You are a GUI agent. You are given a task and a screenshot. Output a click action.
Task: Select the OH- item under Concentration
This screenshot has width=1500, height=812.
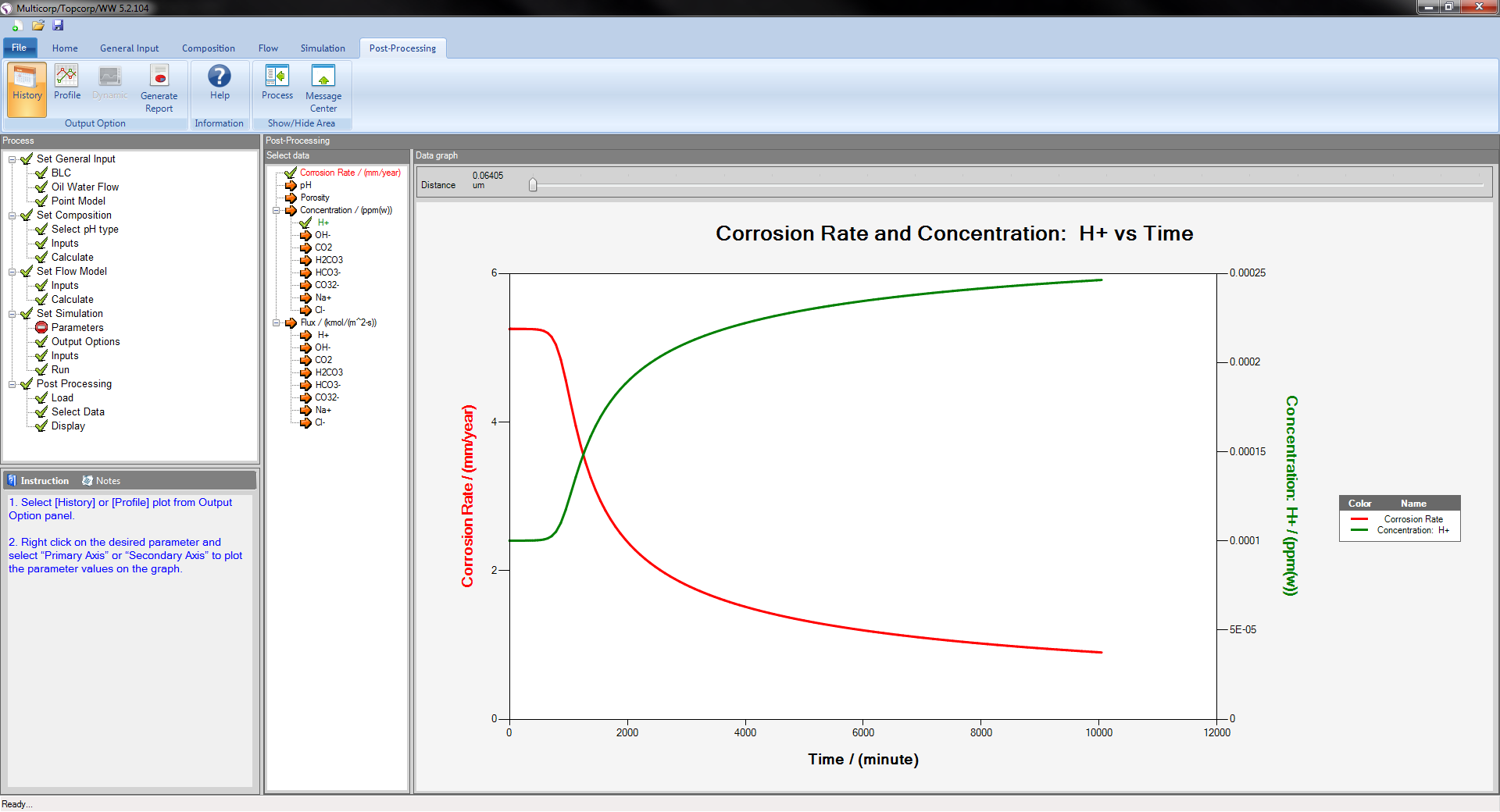(x=322, y=235)
